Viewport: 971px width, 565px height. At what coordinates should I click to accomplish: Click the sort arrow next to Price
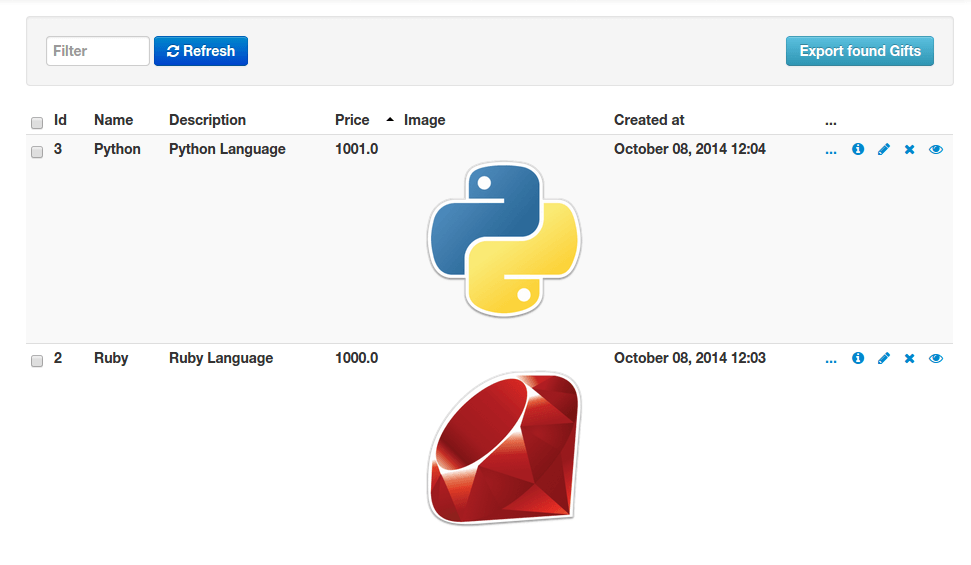[x=390, y=120]
